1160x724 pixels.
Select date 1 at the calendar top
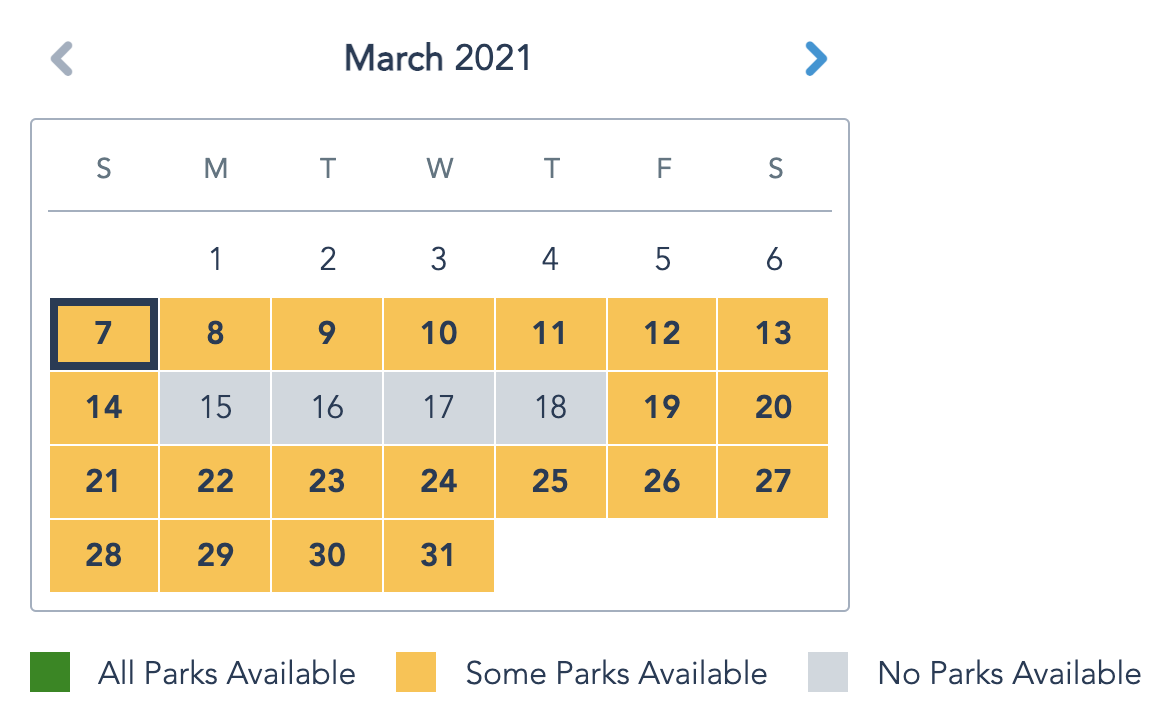pos(215,259)
